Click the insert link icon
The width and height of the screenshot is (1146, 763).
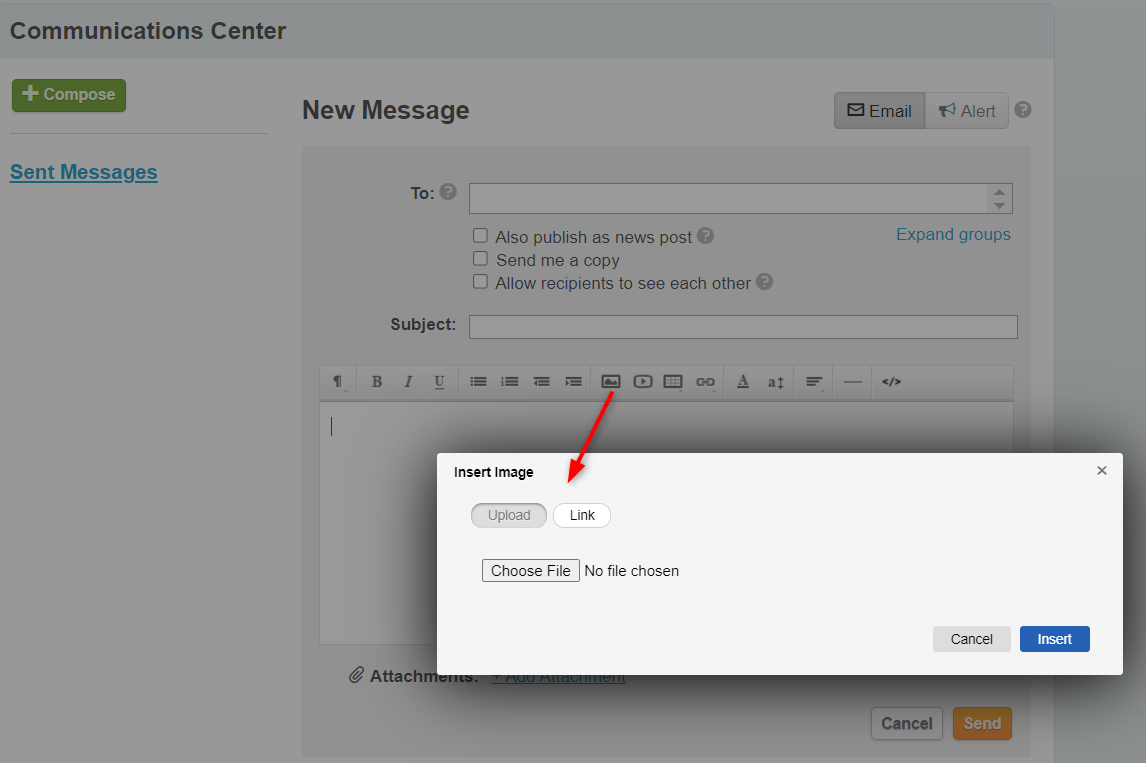point(705,382)
